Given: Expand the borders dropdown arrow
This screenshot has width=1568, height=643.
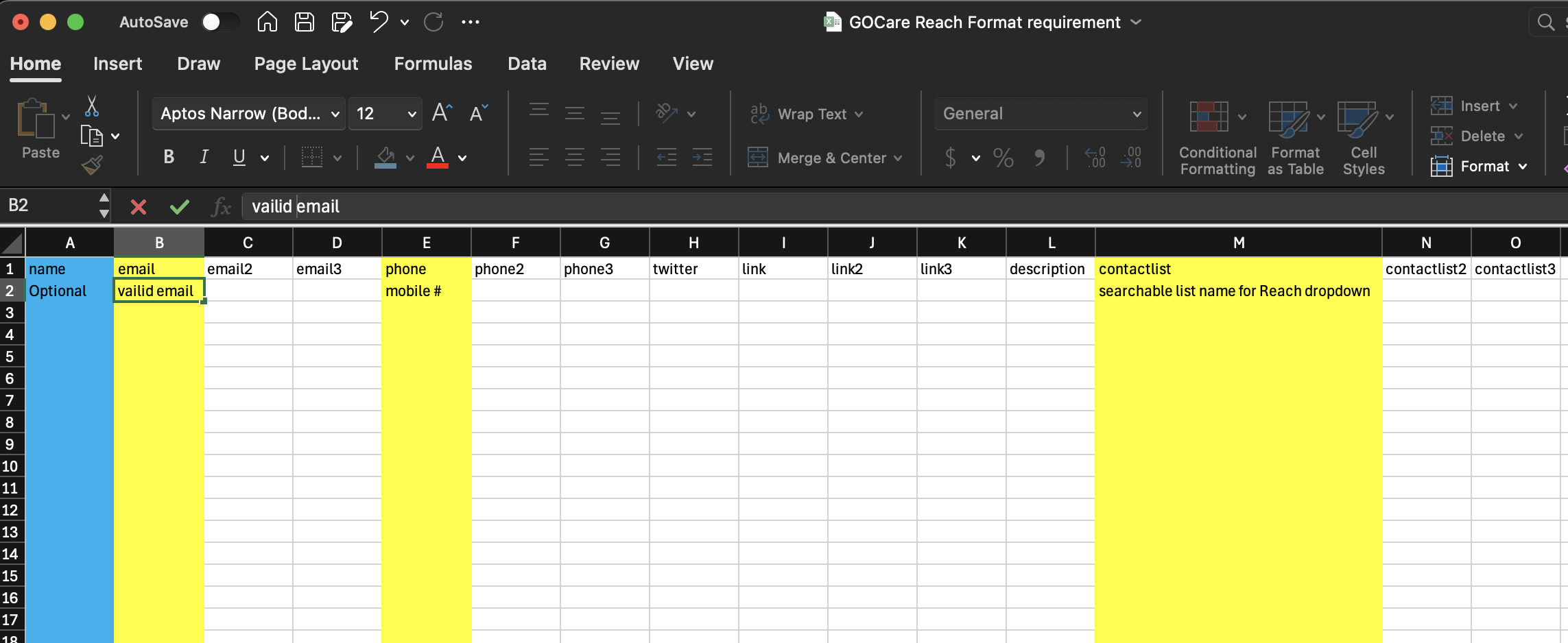Looking at the screenshot, I should coord(337,158).
